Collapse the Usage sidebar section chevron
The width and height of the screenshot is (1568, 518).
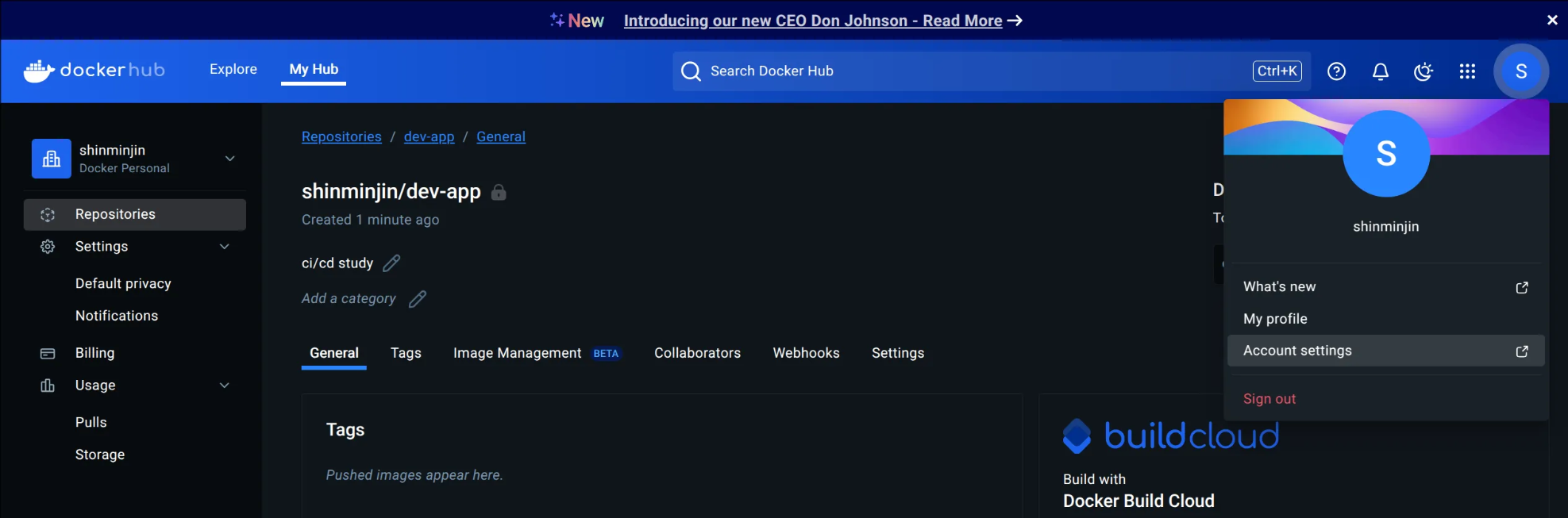pos(225,386)
